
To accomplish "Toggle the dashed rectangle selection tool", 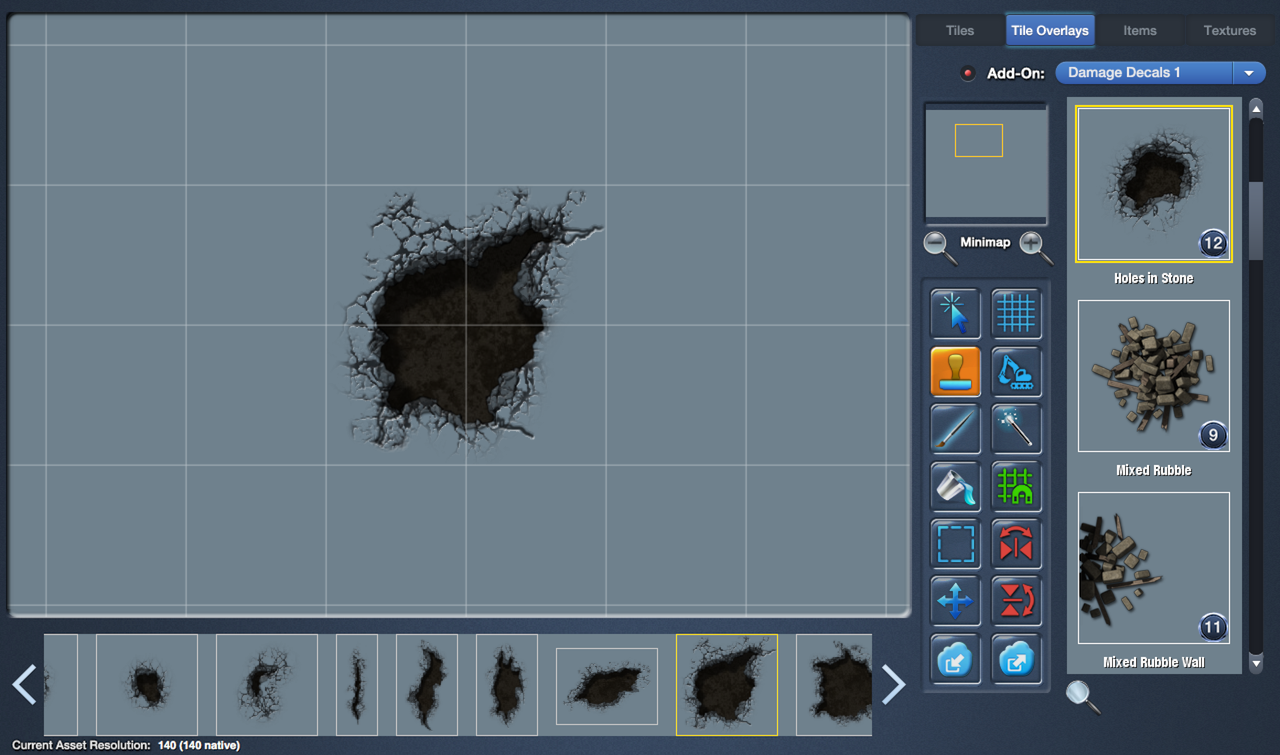I will coord(955,544).
